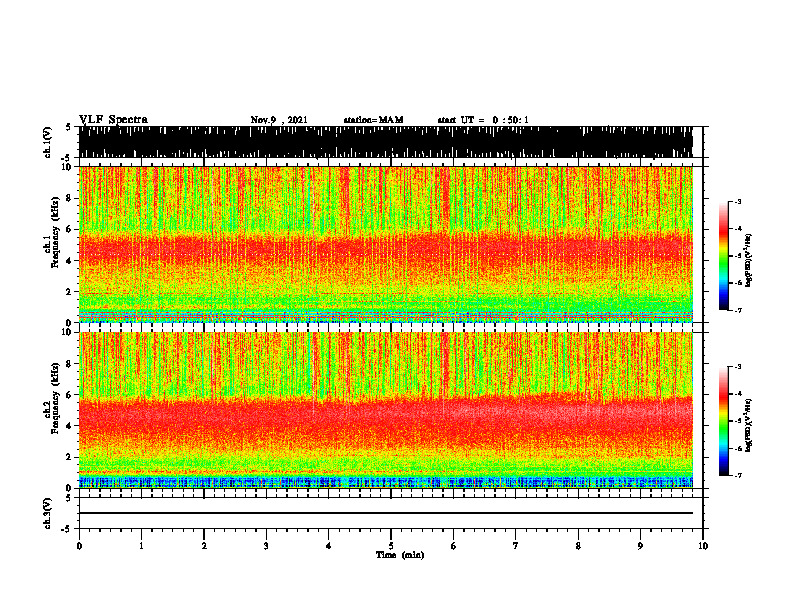This screenshot has height=612, width=792.
Task: Click time axis tick label '0'
Action: [79, 546]
